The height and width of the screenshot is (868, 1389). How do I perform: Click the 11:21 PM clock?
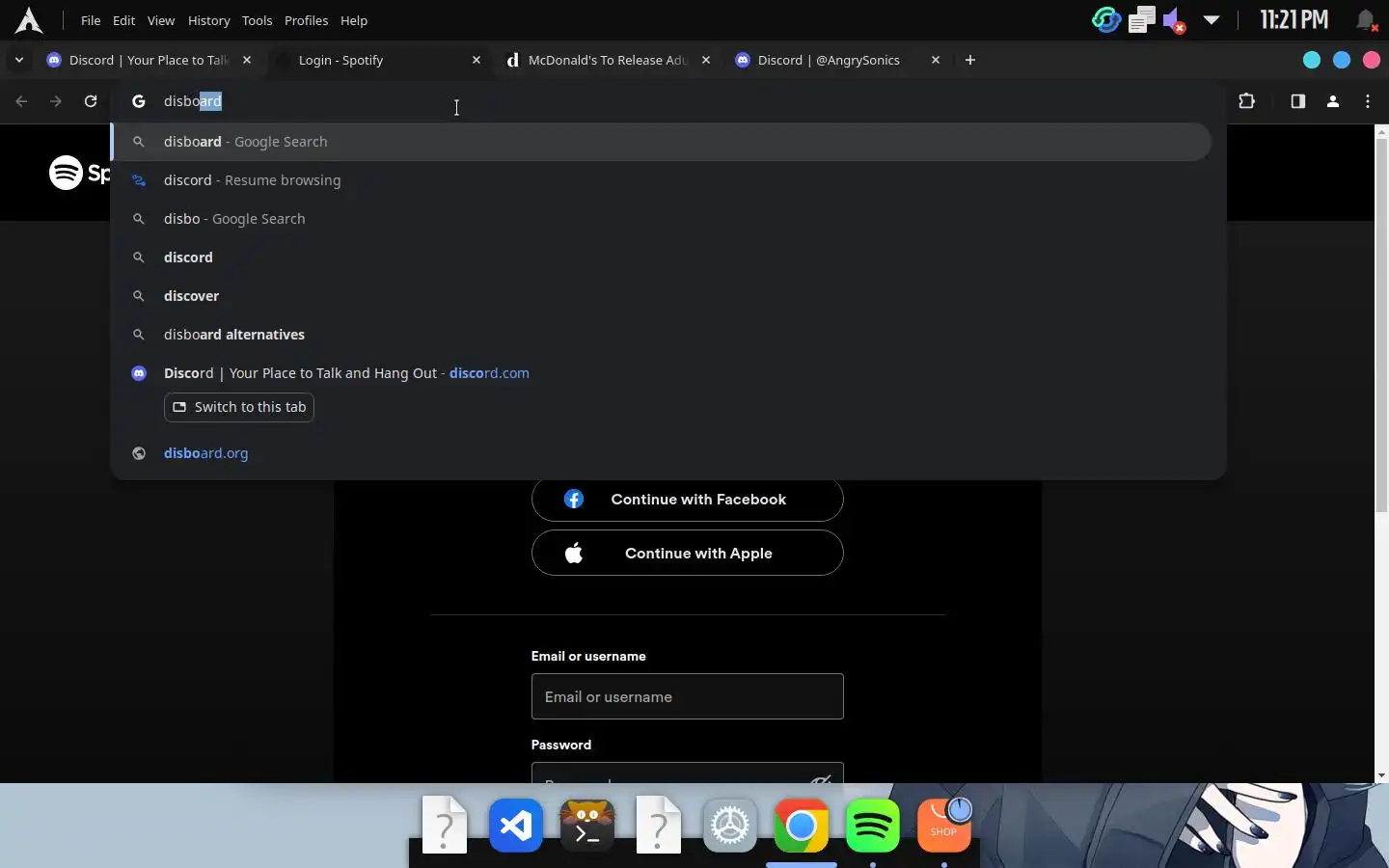[1294, 19]
